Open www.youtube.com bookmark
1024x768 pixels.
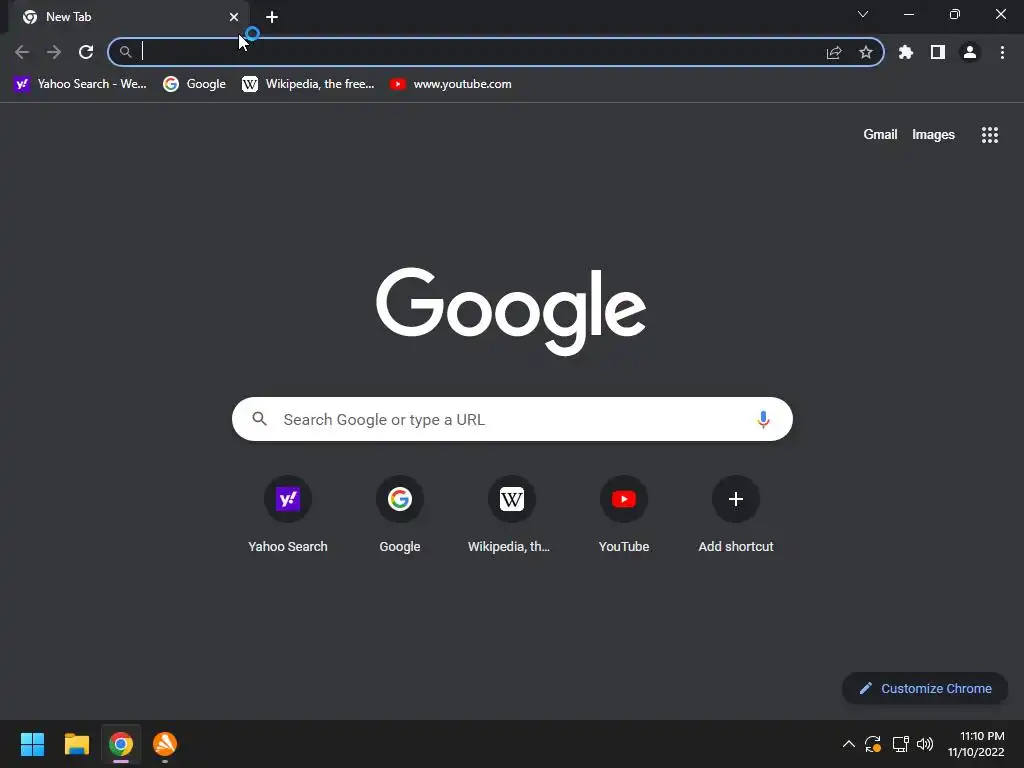(x=451, y=84)
